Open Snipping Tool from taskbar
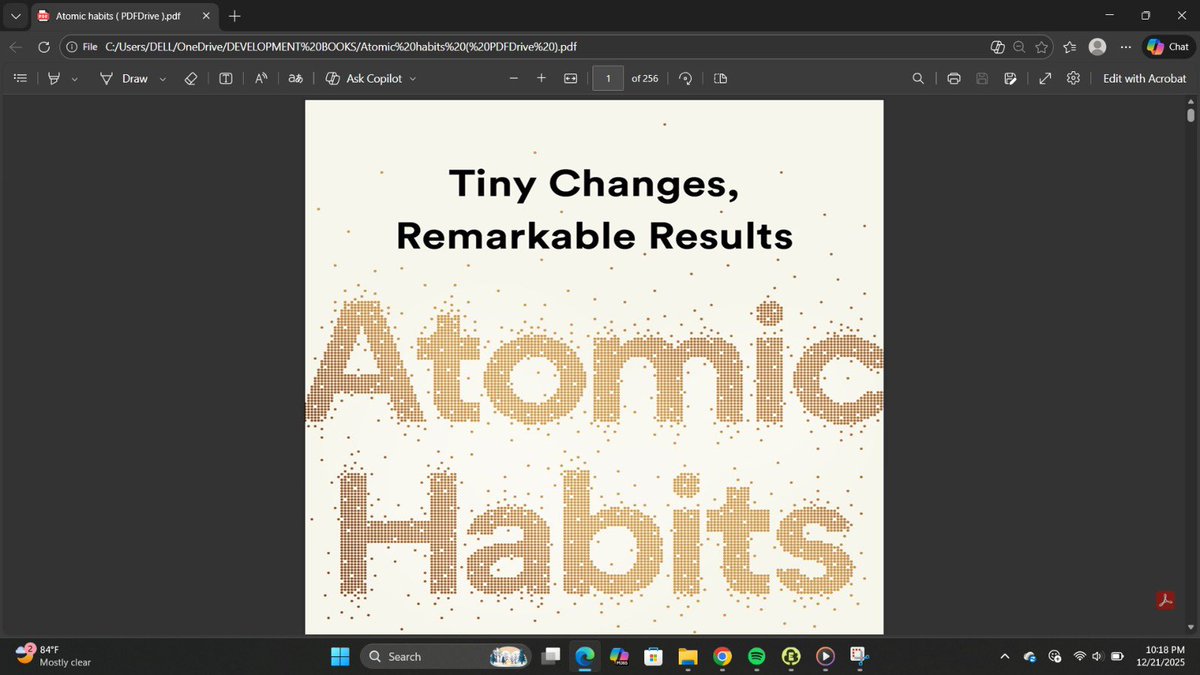Viewport: 1200px width, 675px height. pos(859,656)
